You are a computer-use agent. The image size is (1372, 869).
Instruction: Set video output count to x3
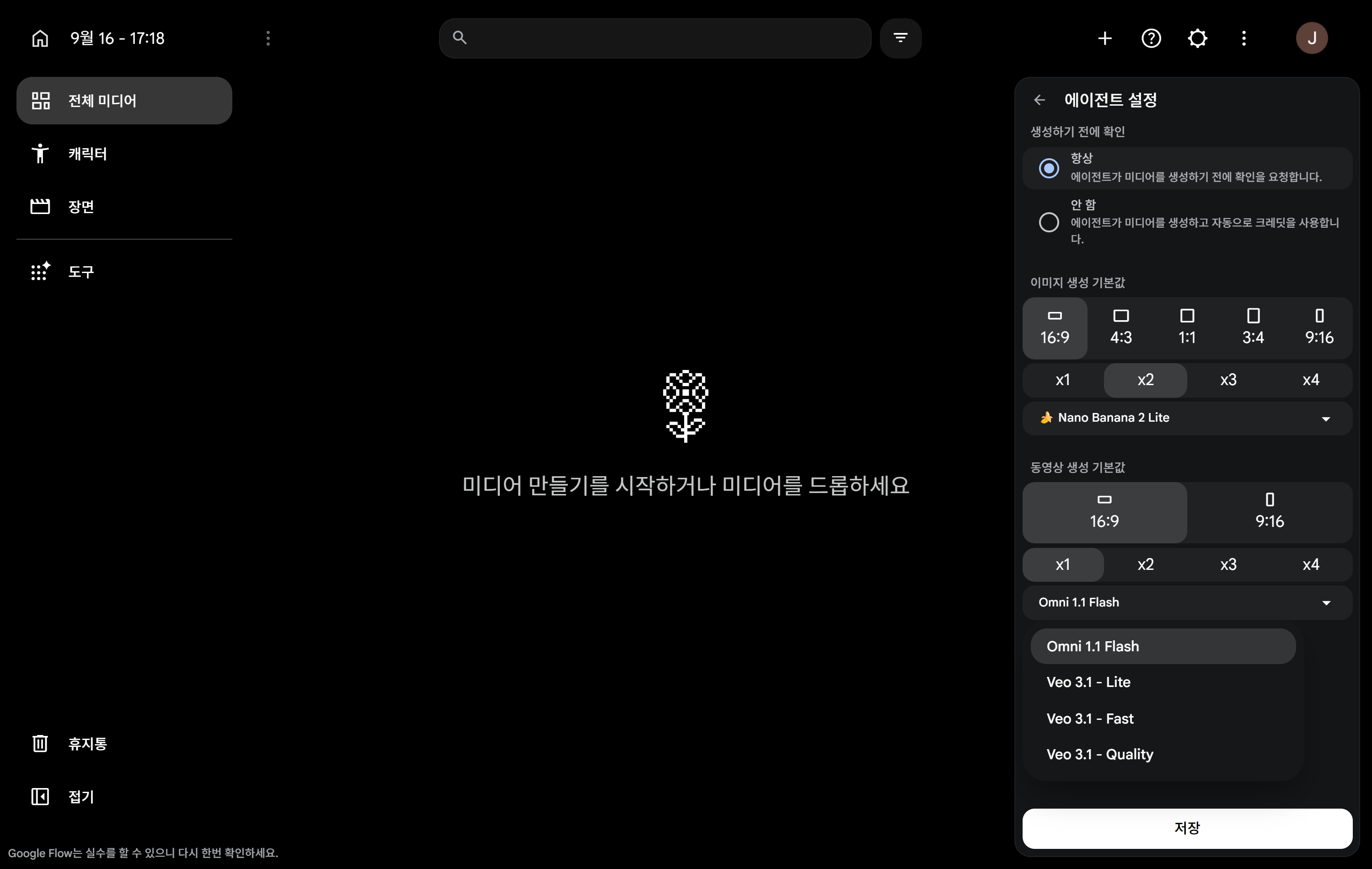pyautogui.click(x=1228, y=565)
